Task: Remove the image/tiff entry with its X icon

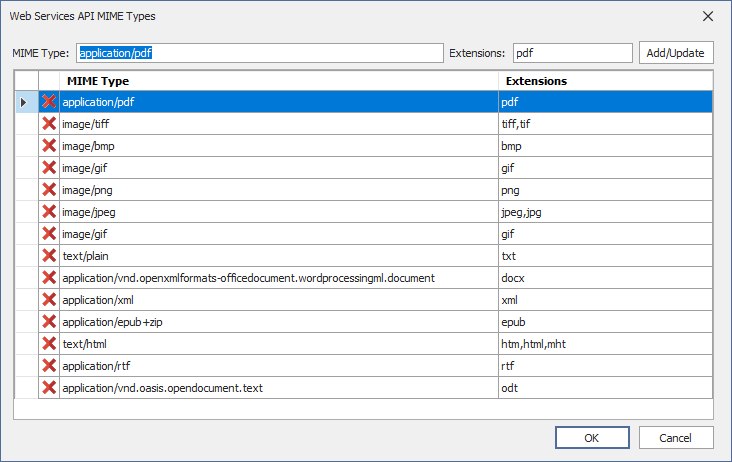Action: click(49, 124)
